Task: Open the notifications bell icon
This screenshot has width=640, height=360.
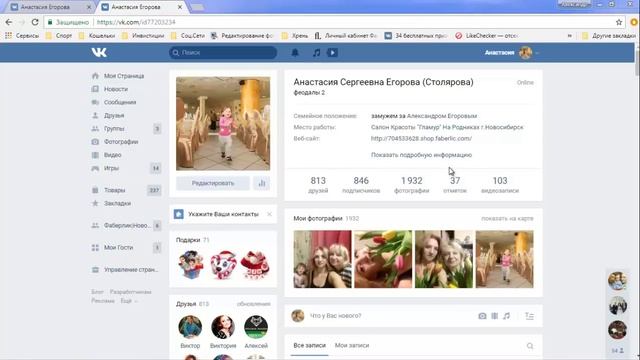Action: 295,53
